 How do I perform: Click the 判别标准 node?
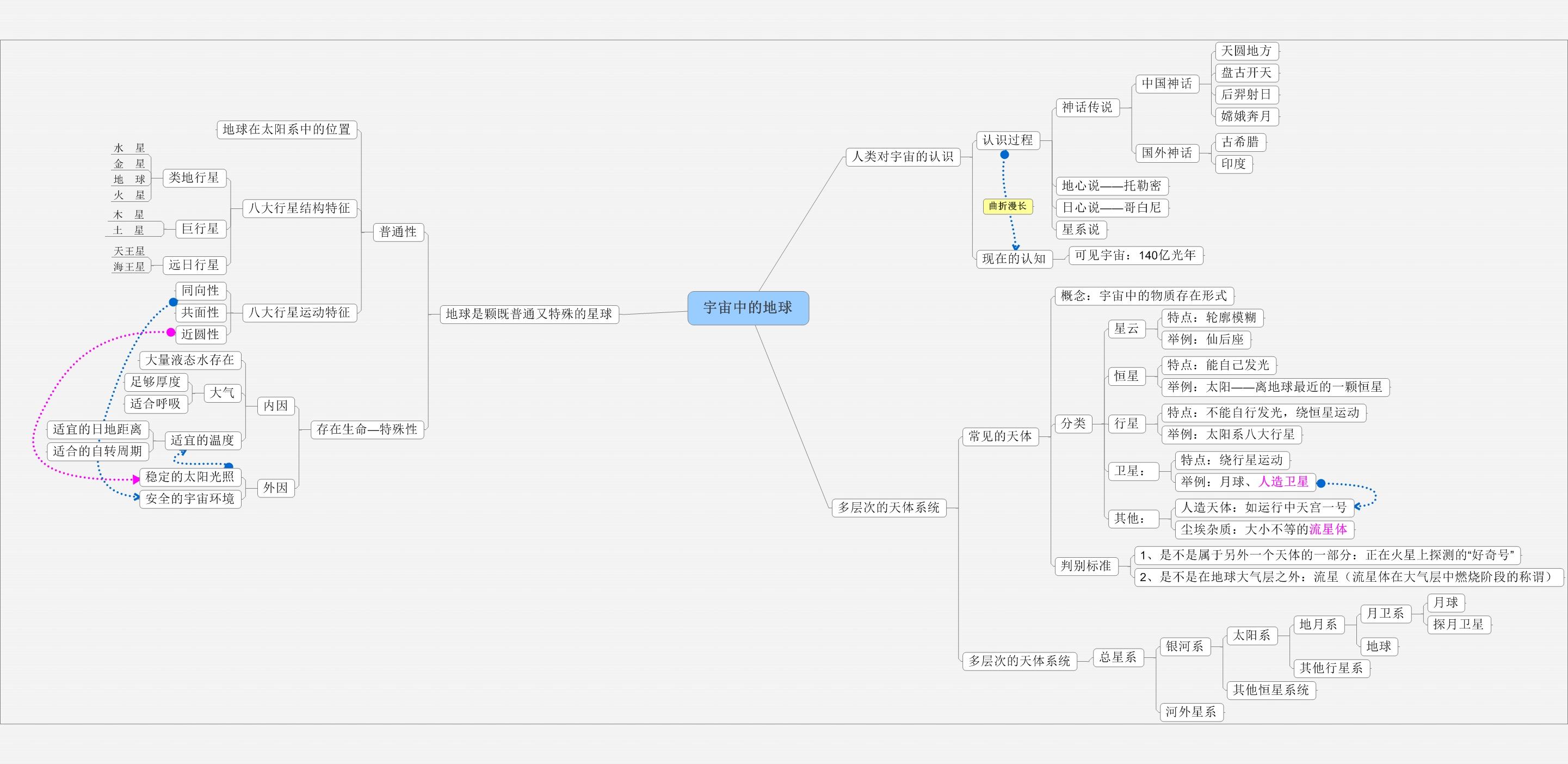[1087, 566]
